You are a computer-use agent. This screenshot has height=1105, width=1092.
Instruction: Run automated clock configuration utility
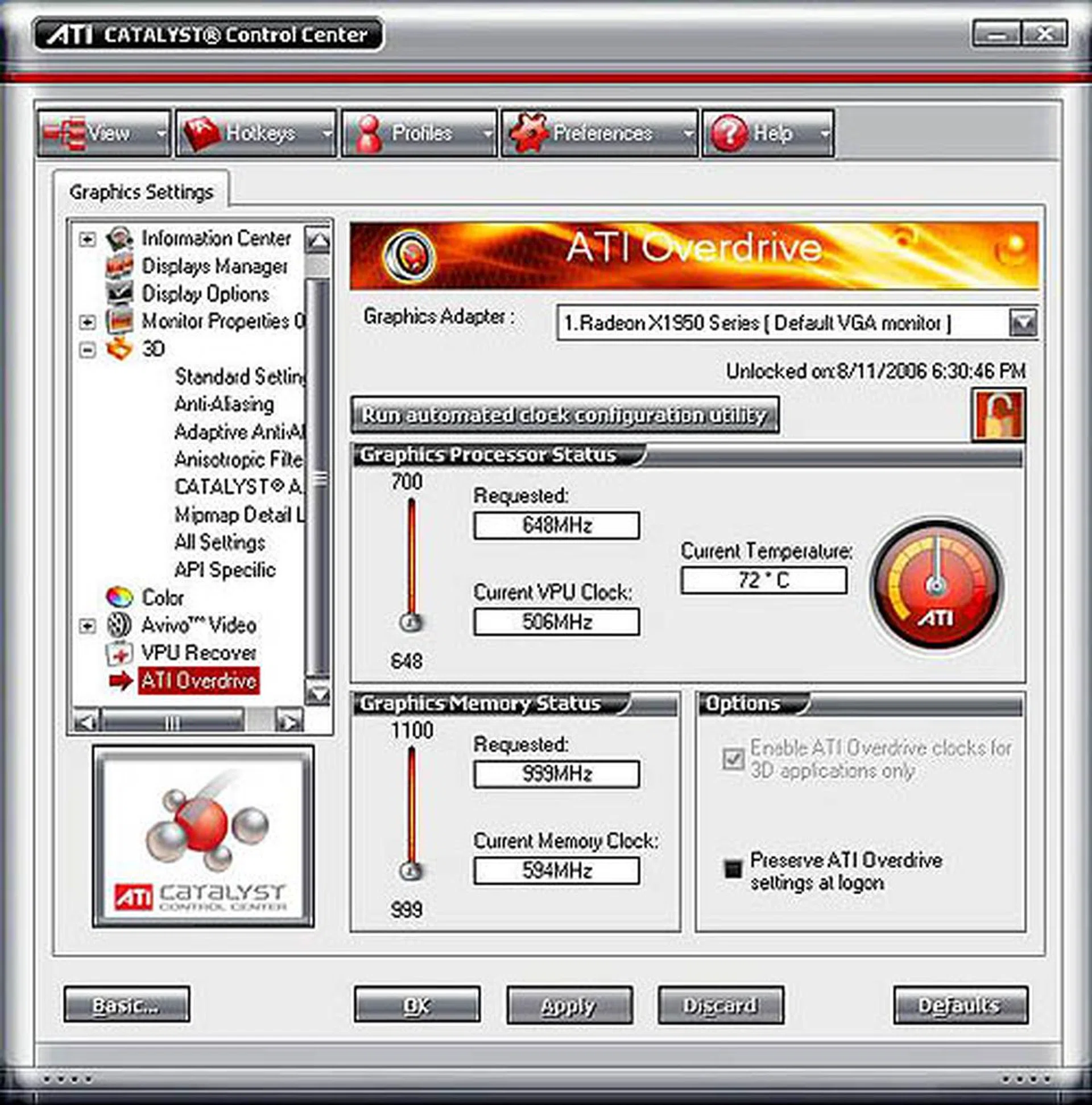pyautogui.click(x=564, y=415)
